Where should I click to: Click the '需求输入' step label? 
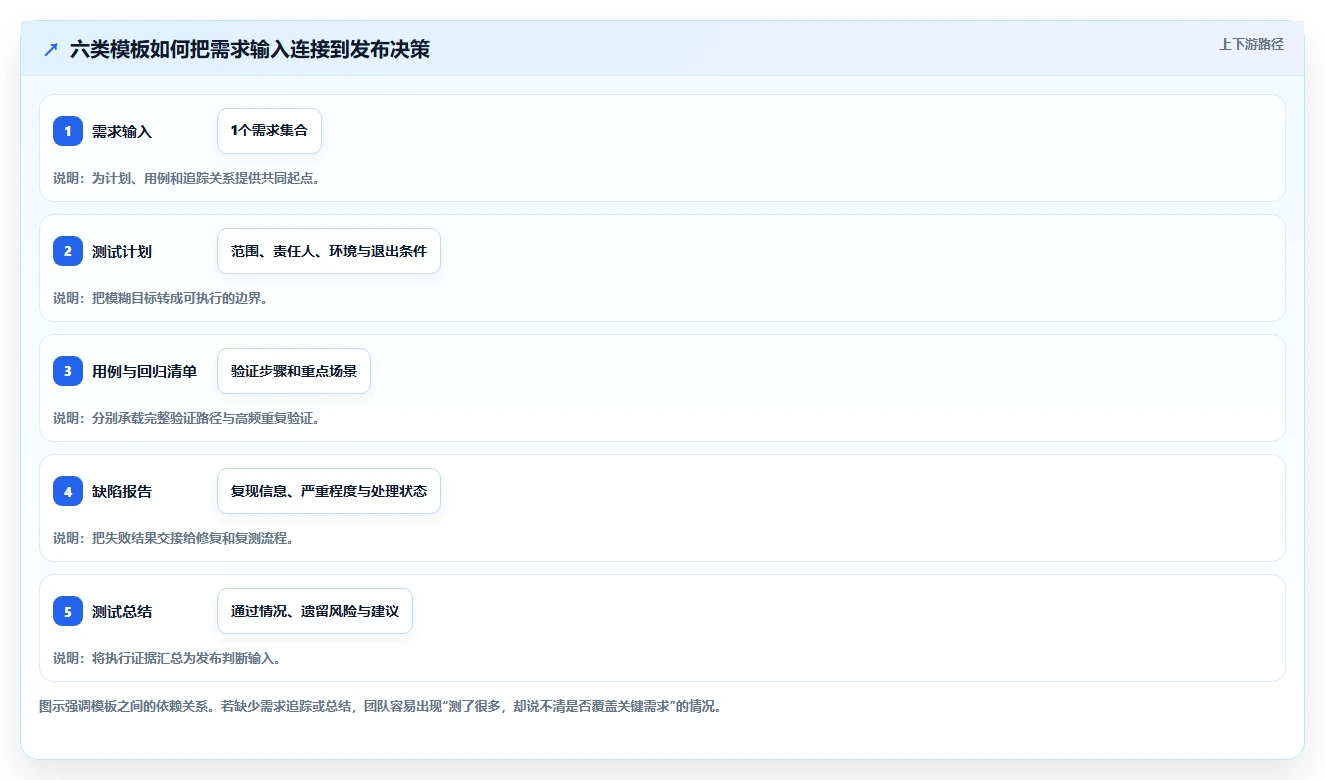[x=122, y=132]
